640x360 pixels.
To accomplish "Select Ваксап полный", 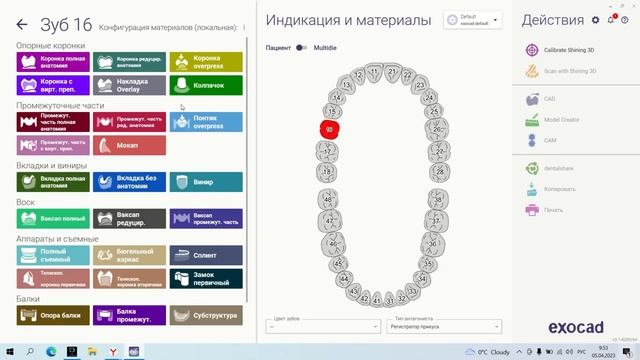I will coord(53,219).
